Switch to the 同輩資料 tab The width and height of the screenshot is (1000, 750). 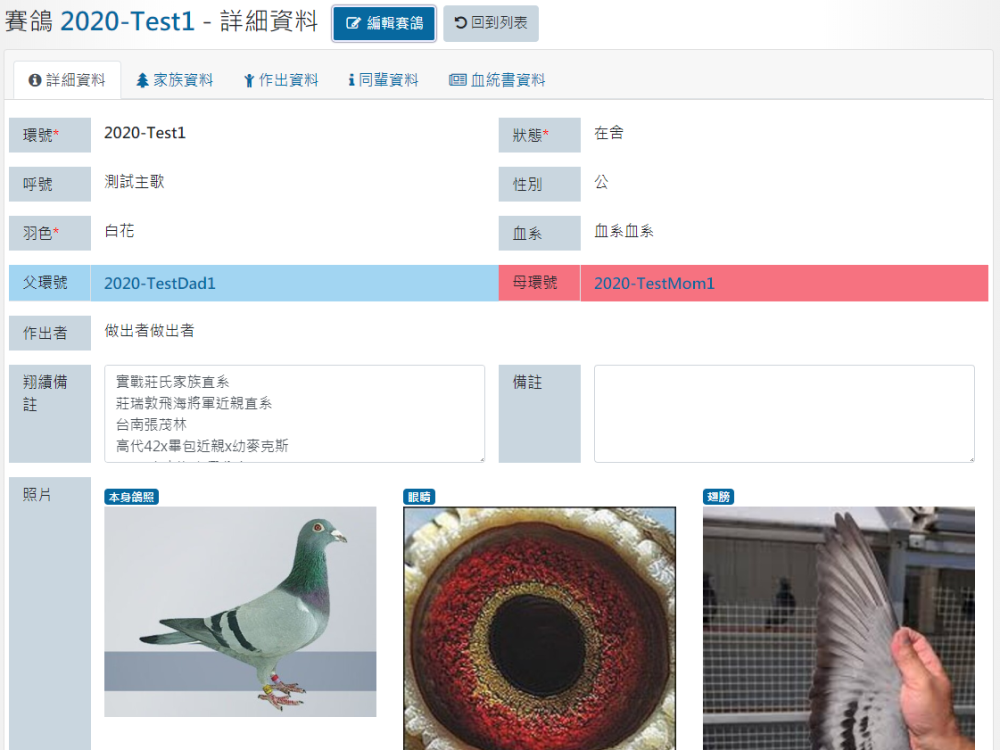pyautogui.click(x=383, y=80)
